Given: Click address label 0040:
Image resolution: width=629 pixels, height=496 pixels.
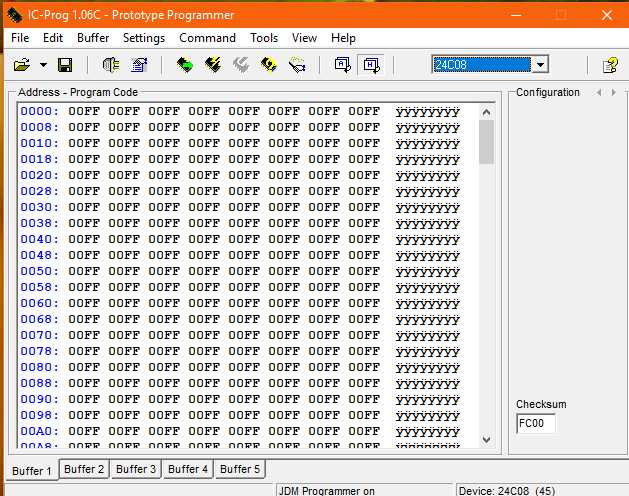Looking at the screenshot, I should click(39, 239).
